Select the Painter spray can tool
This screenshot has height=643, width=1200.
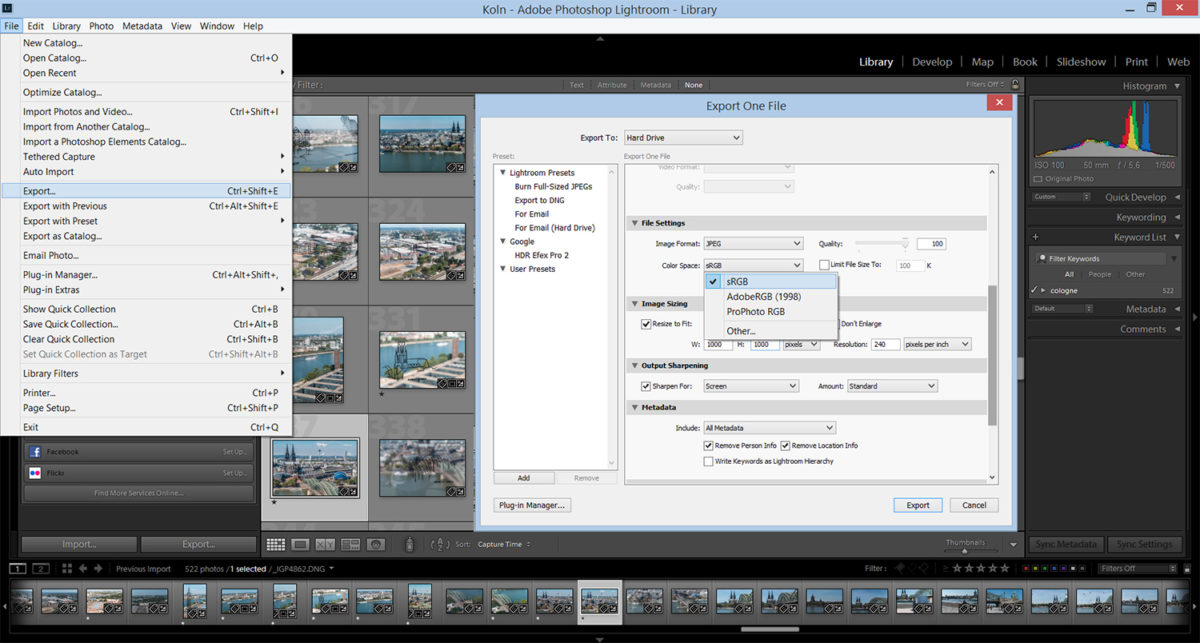coord(408,545)
